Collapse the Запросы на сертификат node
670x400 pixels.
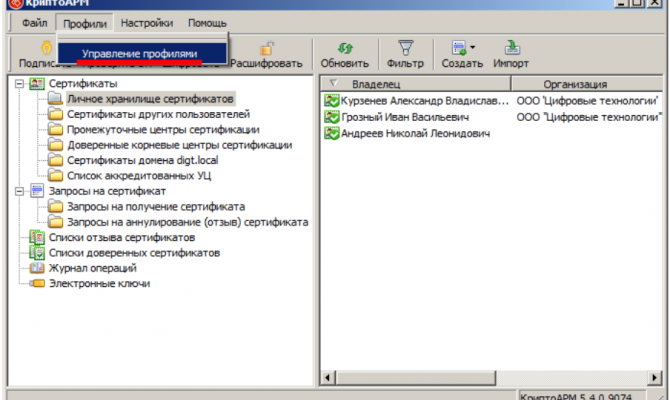coord(19,191)
